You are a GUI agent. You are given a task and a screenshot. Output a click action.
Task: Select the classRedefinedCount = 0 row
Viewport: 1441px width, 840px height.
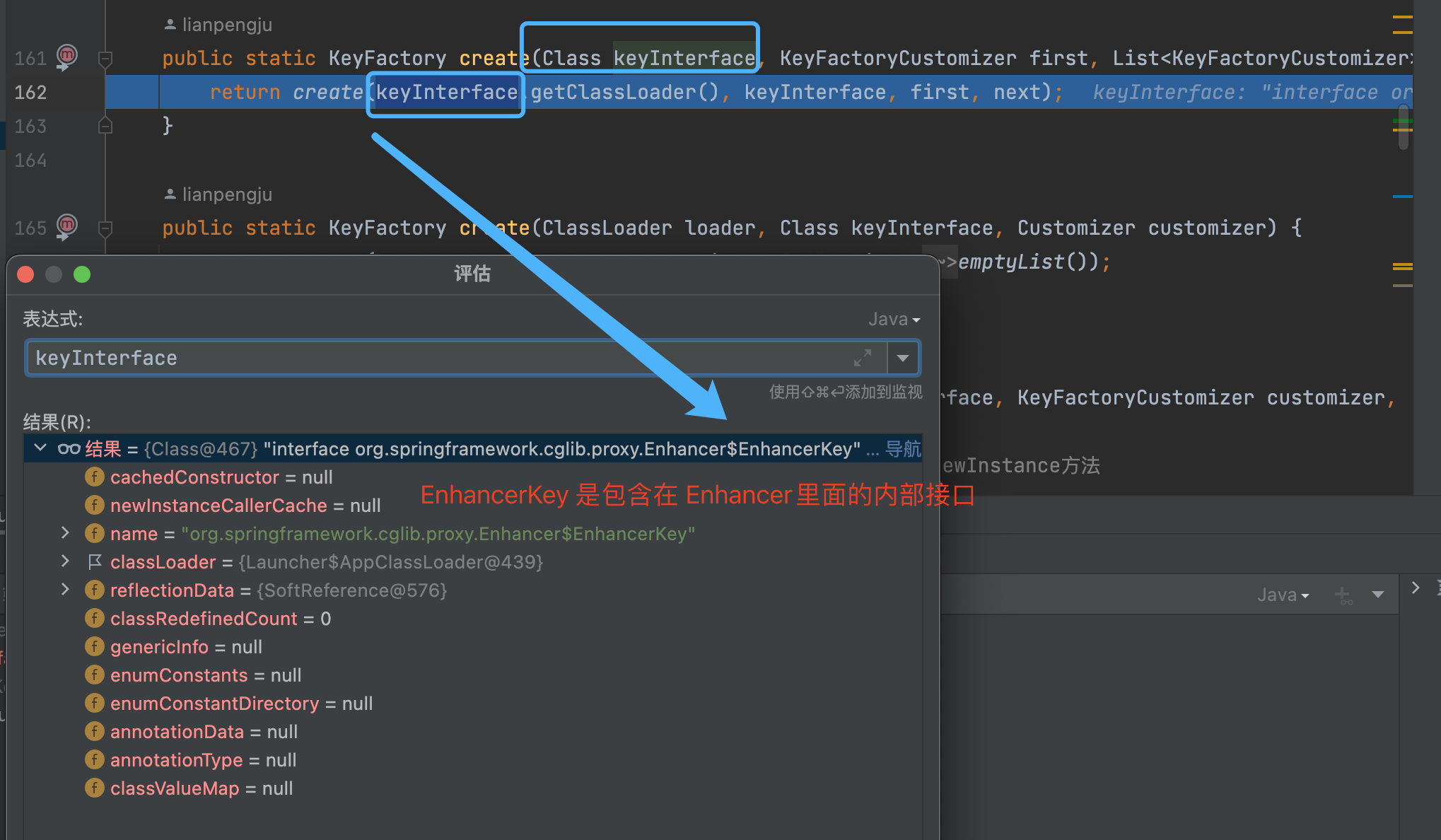tap(473, 619)
